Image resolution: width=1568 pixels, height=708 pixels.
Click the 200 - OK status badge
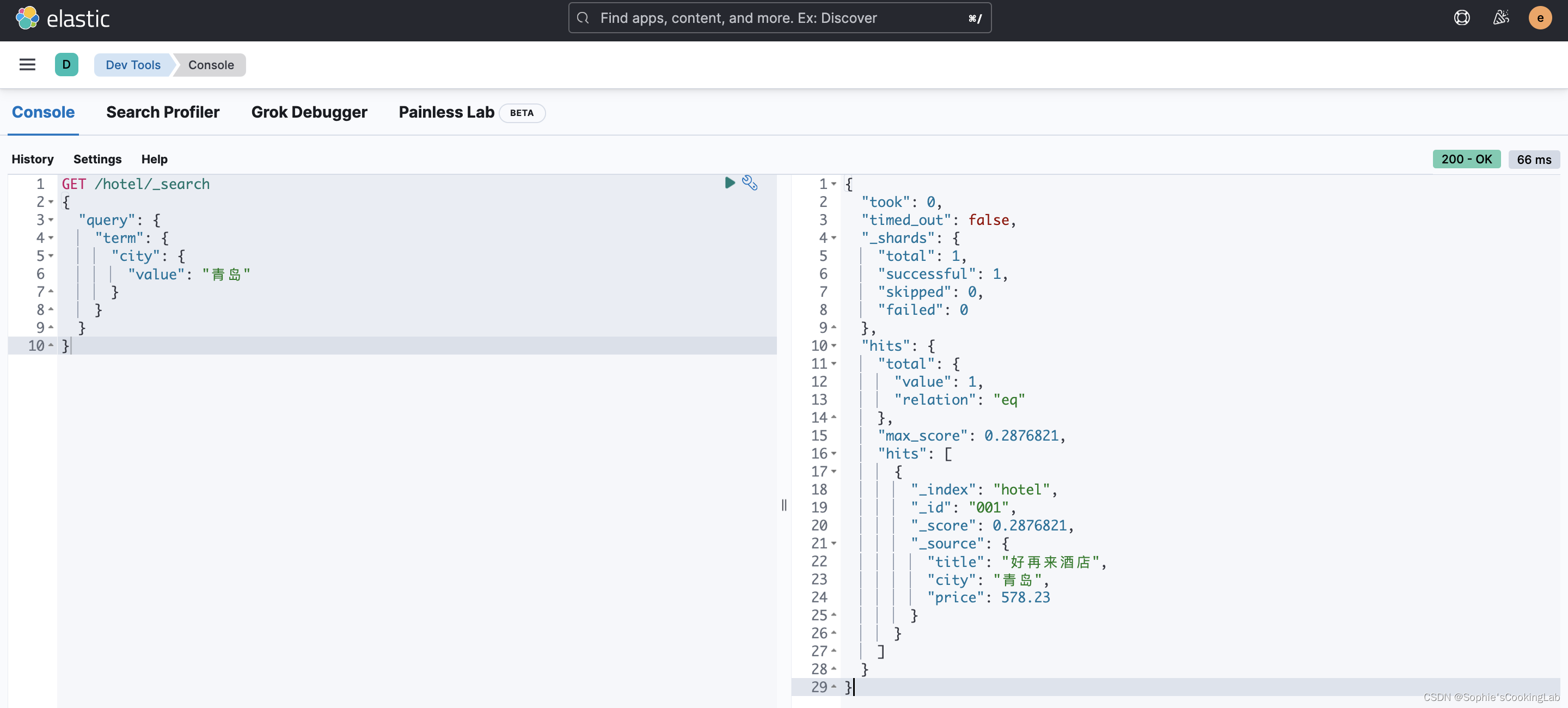point(1466,159)
